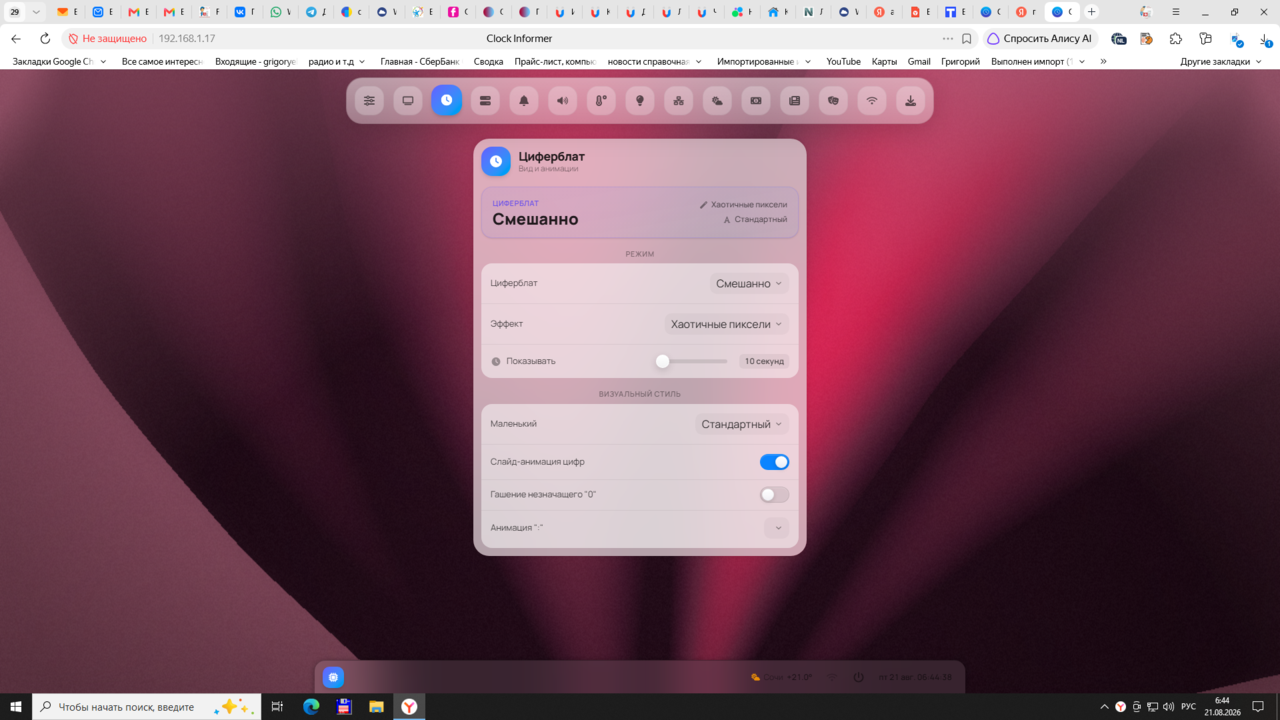
Task: Go back to the previous page
Action: [16, 38]
